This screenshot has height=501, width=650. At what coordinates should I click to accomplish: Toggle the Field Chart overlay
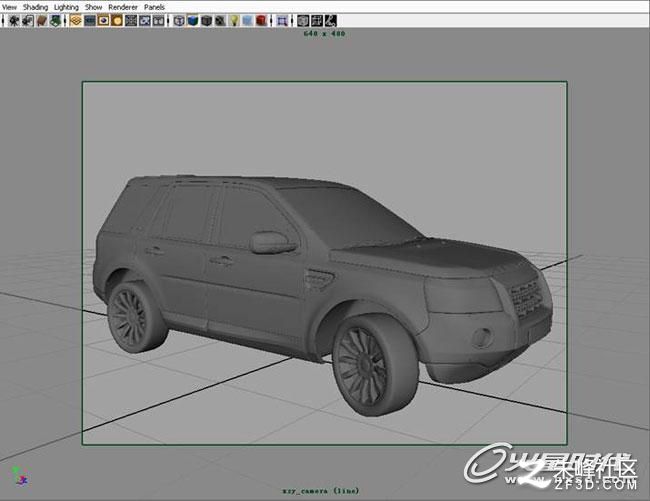coord(131,20)
